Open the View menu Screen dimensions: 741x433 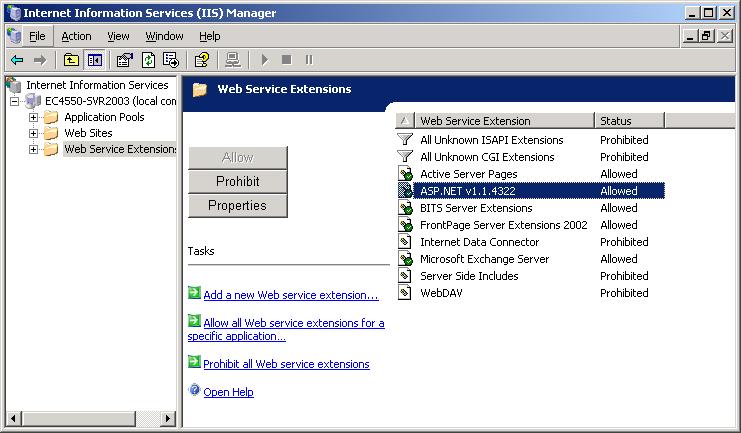[x=118, y=36]
